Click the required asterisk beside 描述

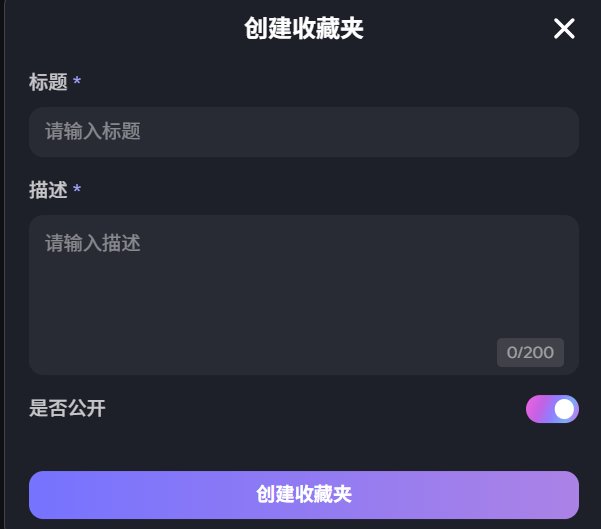77,190
